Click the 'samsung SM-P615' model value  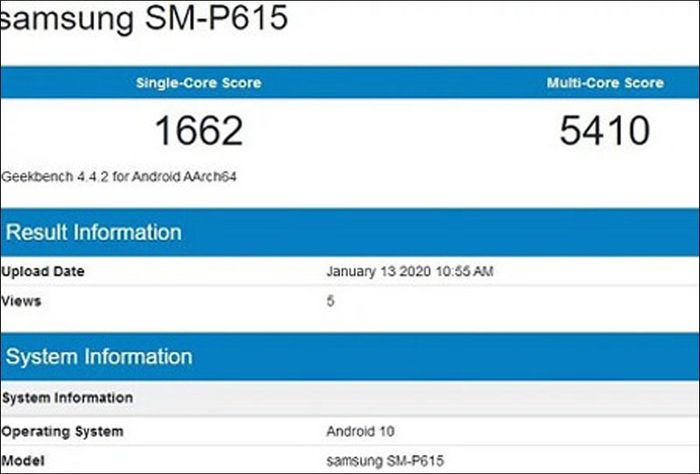(x=385, y=461)
